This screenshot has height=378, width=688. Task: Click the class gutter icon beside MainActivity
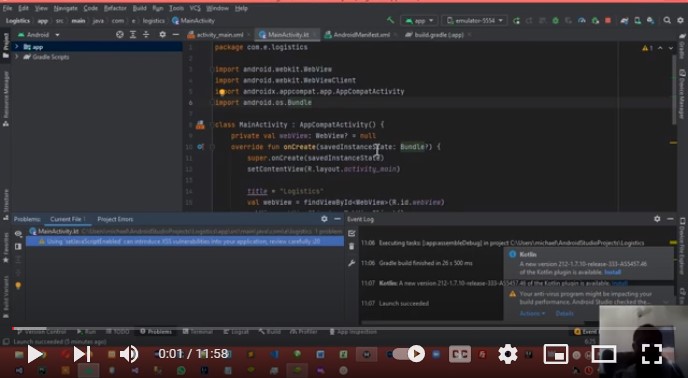coord(200,125)
